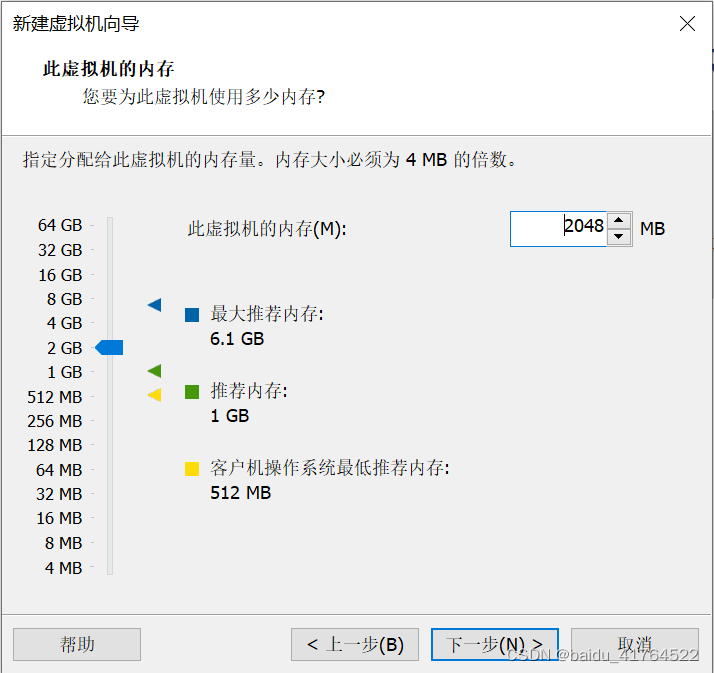Click the 帮助 button
The image size is (714, 673).
pyautogui.click(x=77, y=644)
